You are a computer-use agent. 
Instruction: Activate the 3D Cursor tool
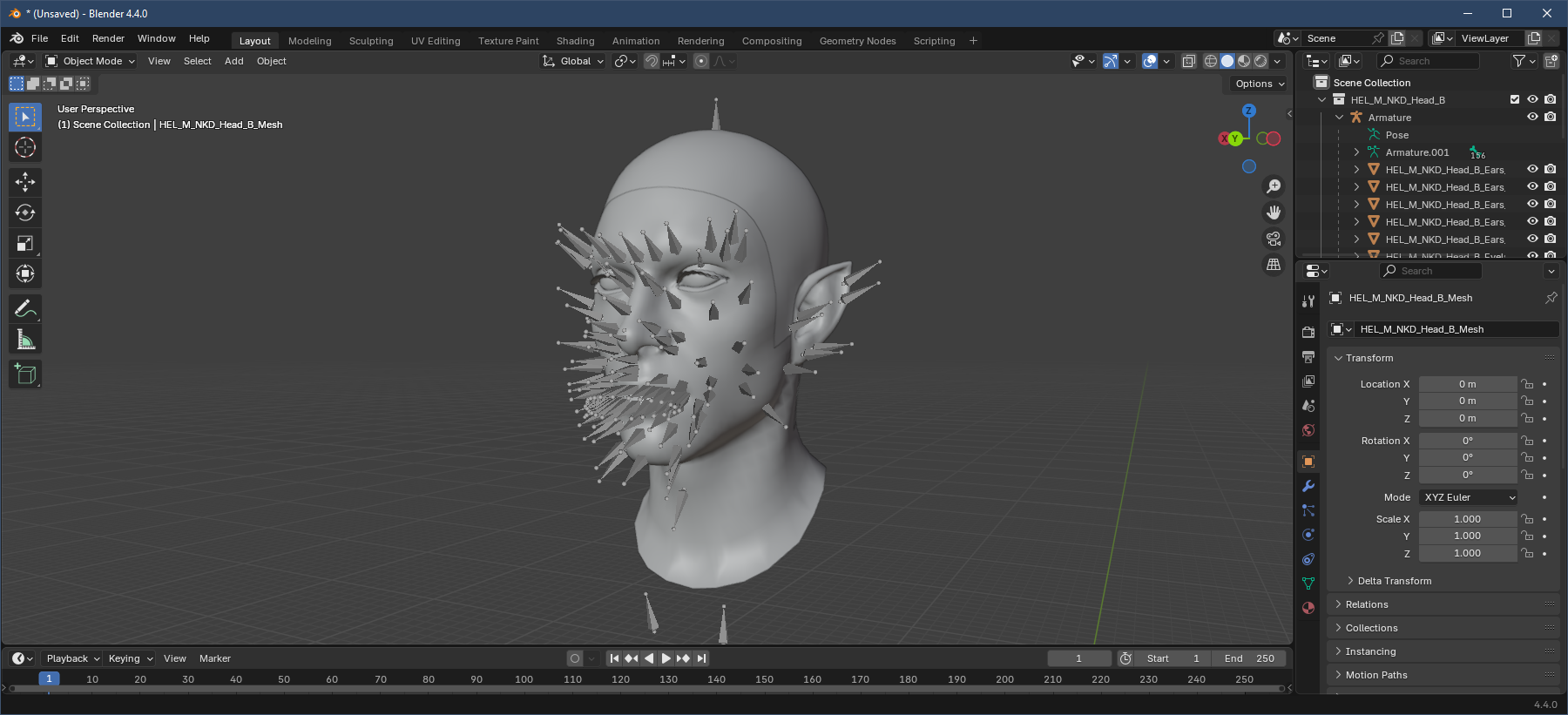coord(25,147)
